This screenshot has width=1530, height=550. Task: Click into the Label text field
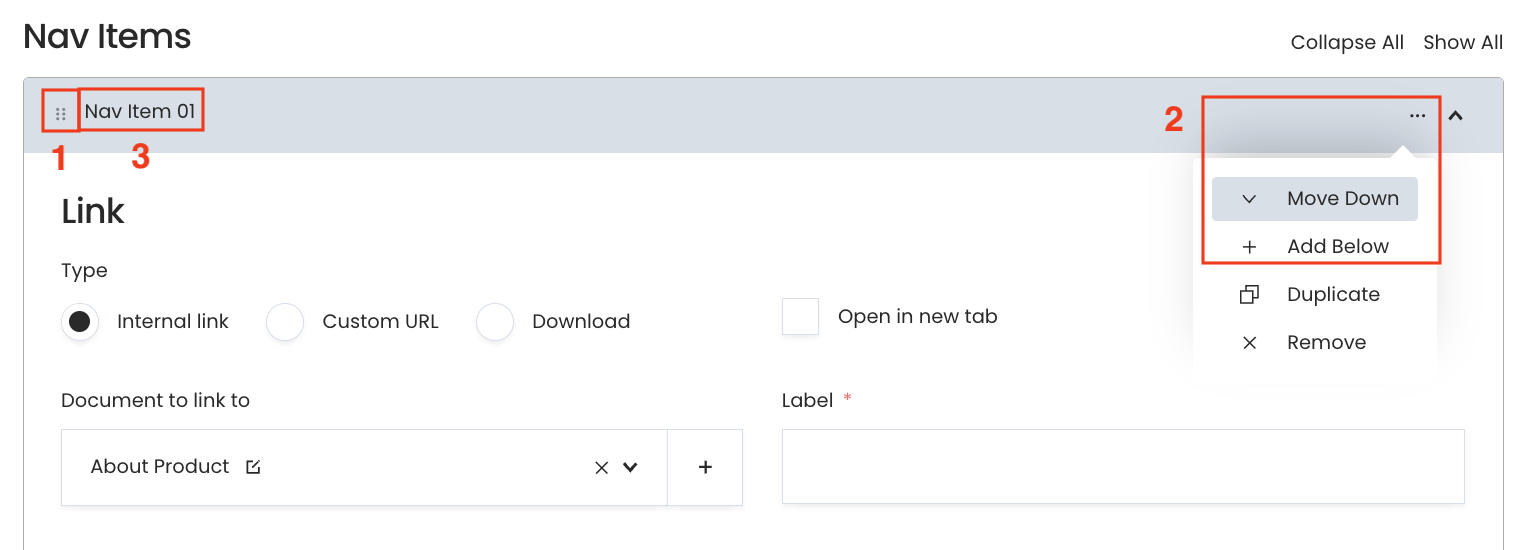click(1122, 467)
